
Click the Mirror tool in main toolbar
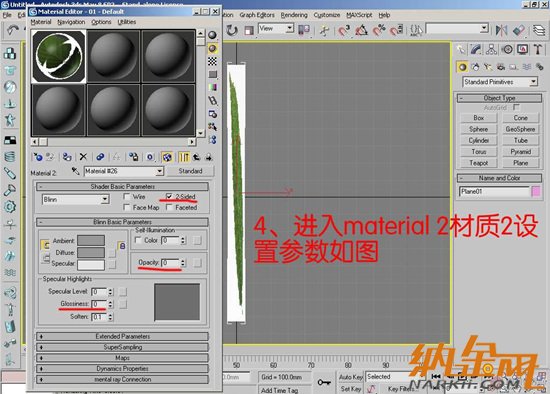tap(501, 31)
